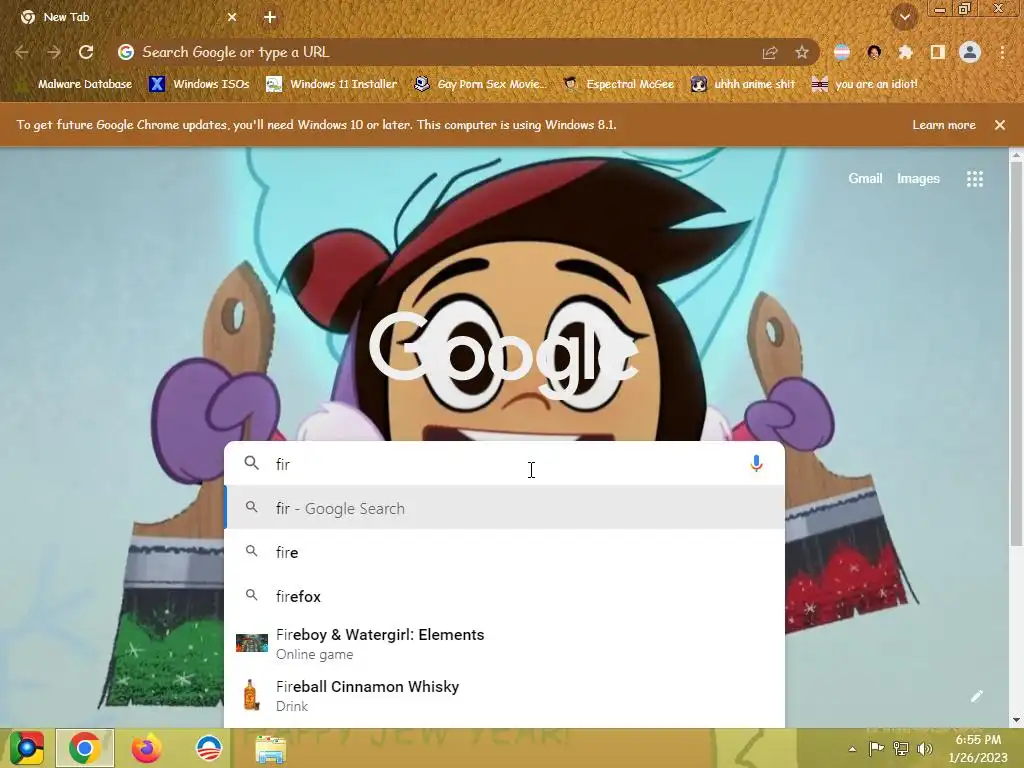Click Learn more in the update infobar
Screen dimensions: 1024x768
click(x=944, y=125)
